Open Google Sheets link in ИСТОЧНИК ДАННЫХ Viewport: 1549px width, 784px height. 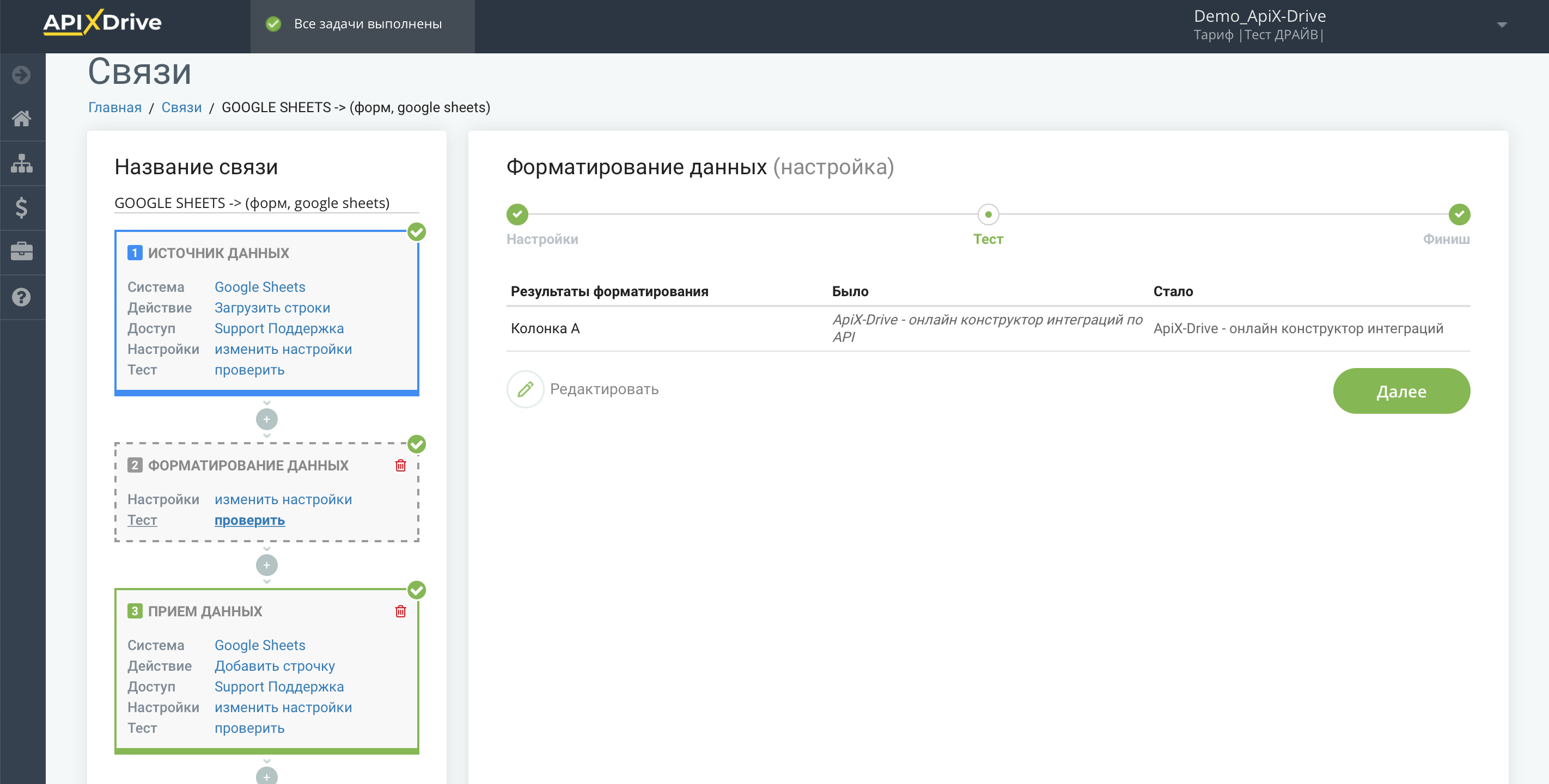click(x=260, y=287)
